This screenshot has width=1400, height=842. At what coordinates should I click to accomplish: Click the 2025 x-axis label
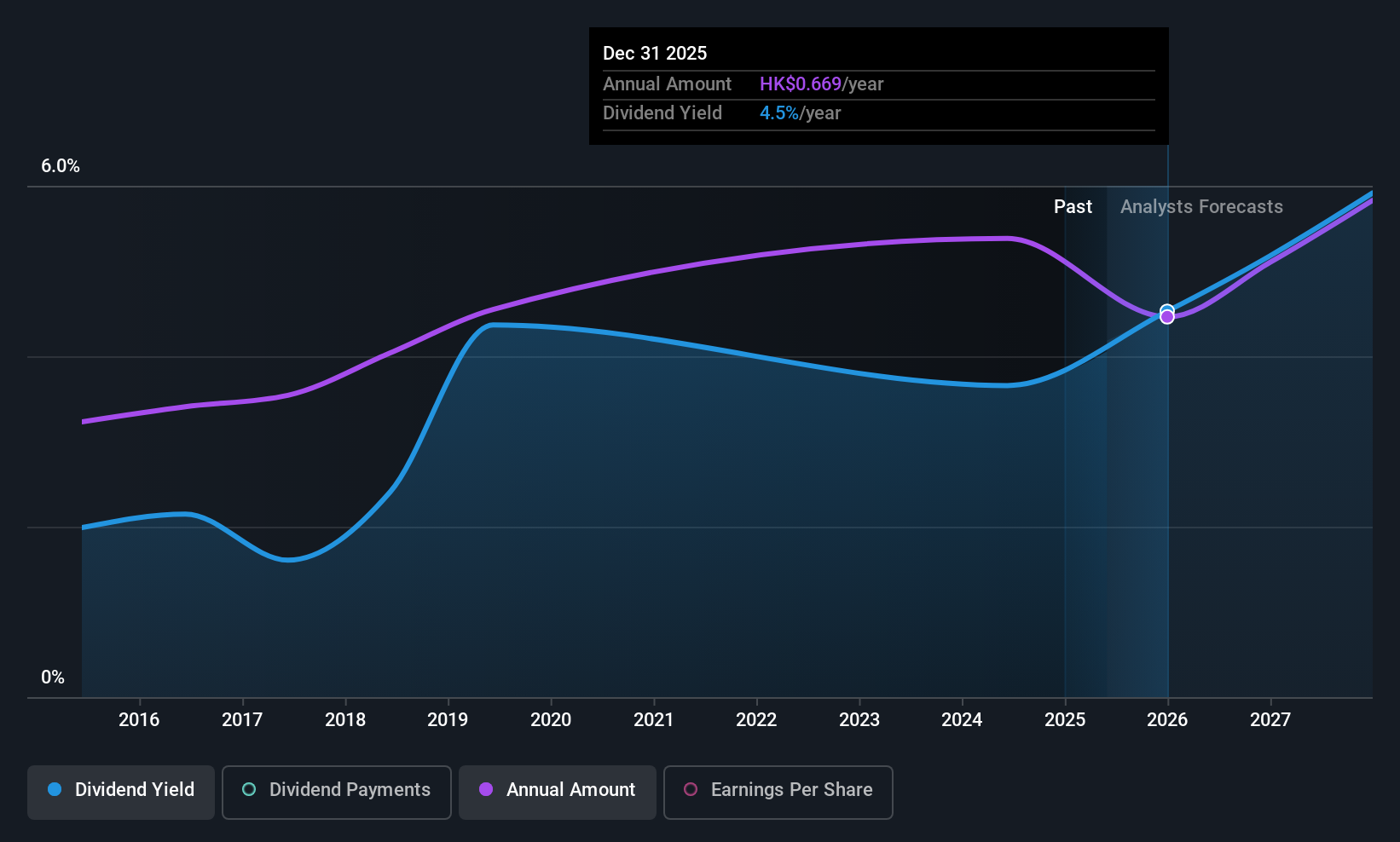click(x=1065, y=720)
